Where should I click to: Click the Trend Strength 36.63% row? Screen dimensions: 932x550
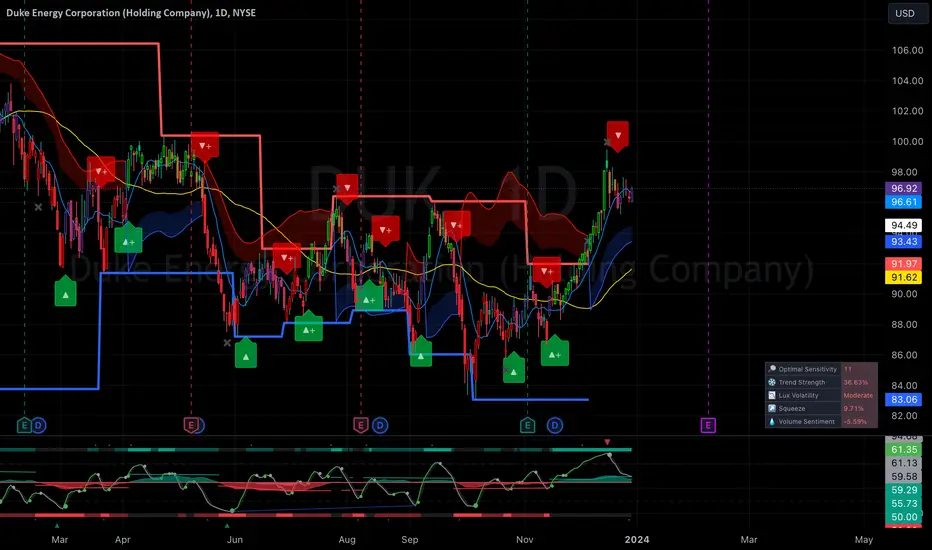tap(821, 382)
